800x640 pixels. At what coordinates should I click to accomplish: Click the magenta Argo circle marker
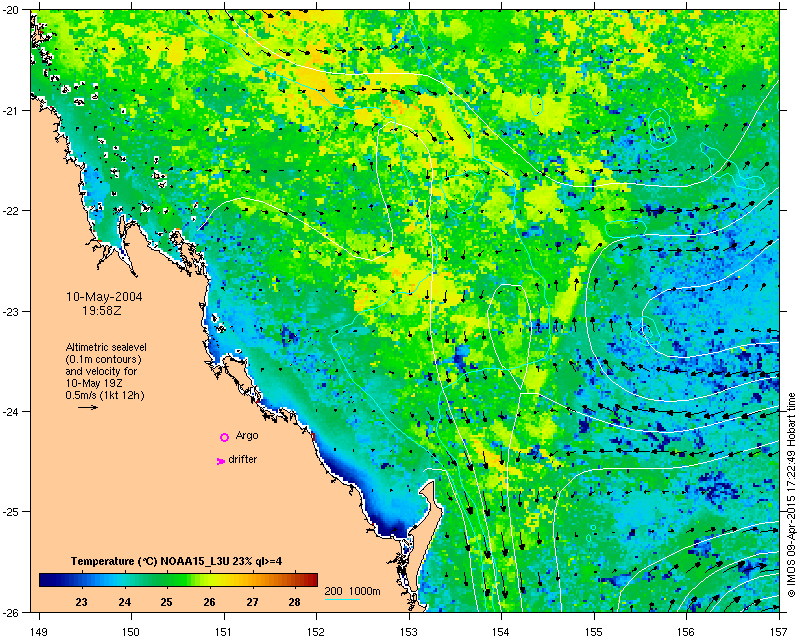[224, 437]
